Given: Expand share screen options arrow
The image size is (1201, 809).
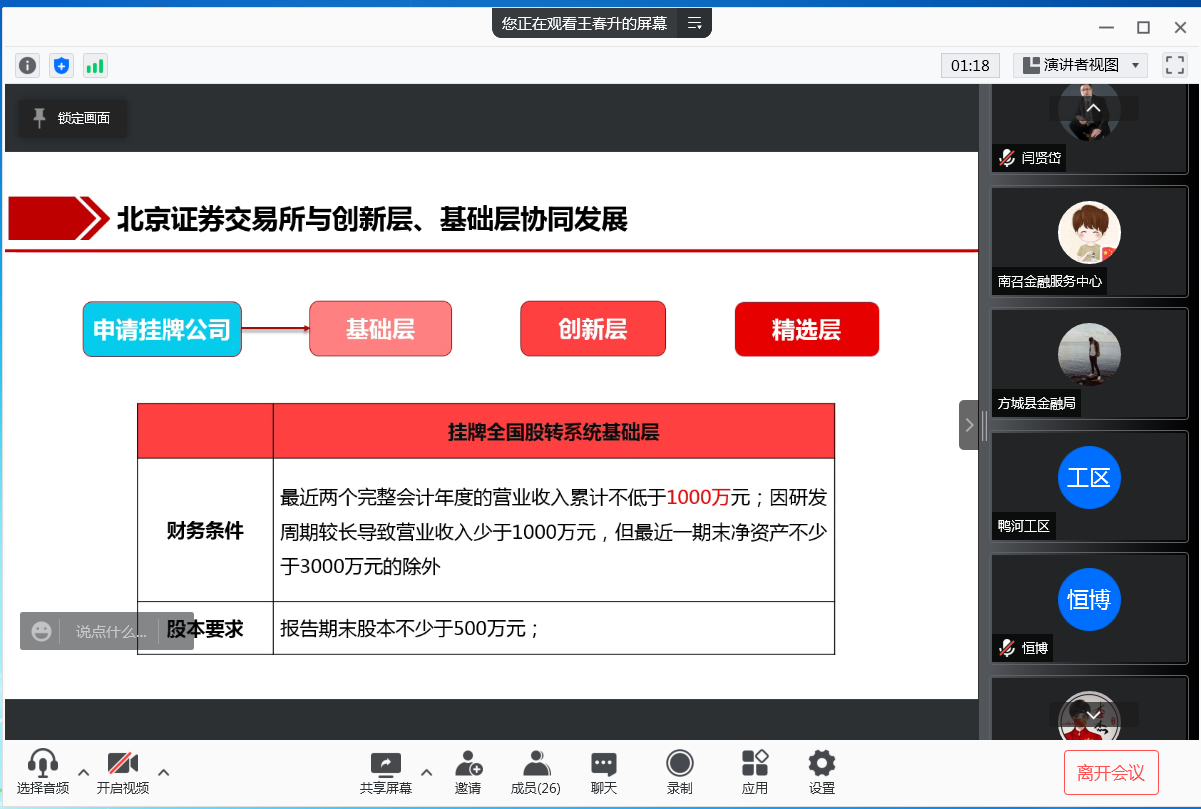Looking at the screenshot, I should click(x=426, y=772).
